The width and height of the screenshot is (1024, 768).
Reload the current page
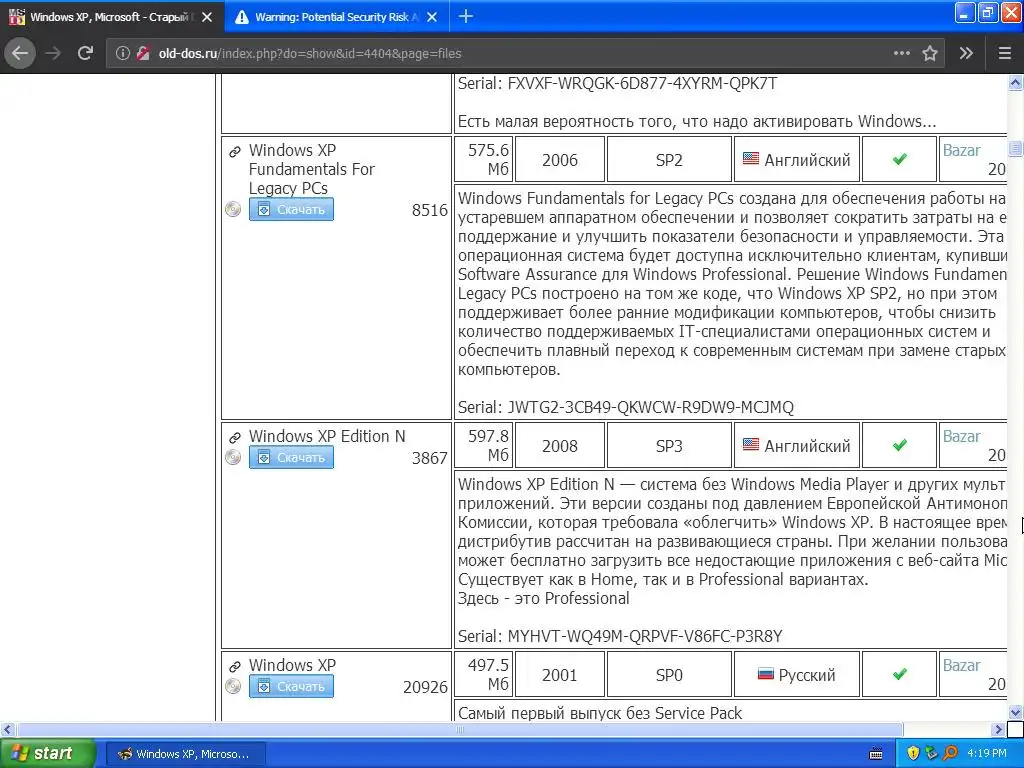point(85,53)
